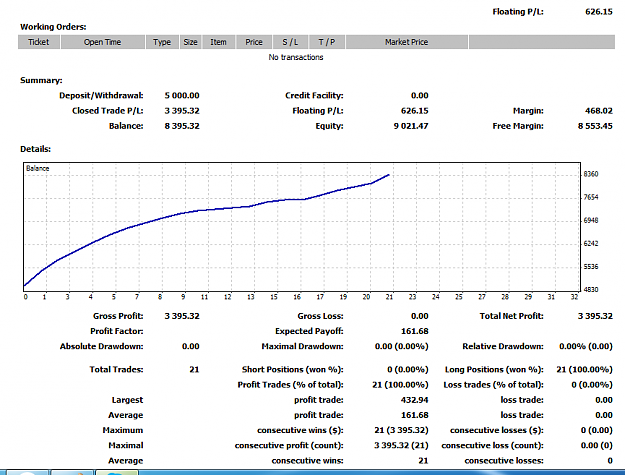Click the 'consecutive wins ($):' label
The height and width of the screenshot is (475, 625).
[x=300, y=430]
